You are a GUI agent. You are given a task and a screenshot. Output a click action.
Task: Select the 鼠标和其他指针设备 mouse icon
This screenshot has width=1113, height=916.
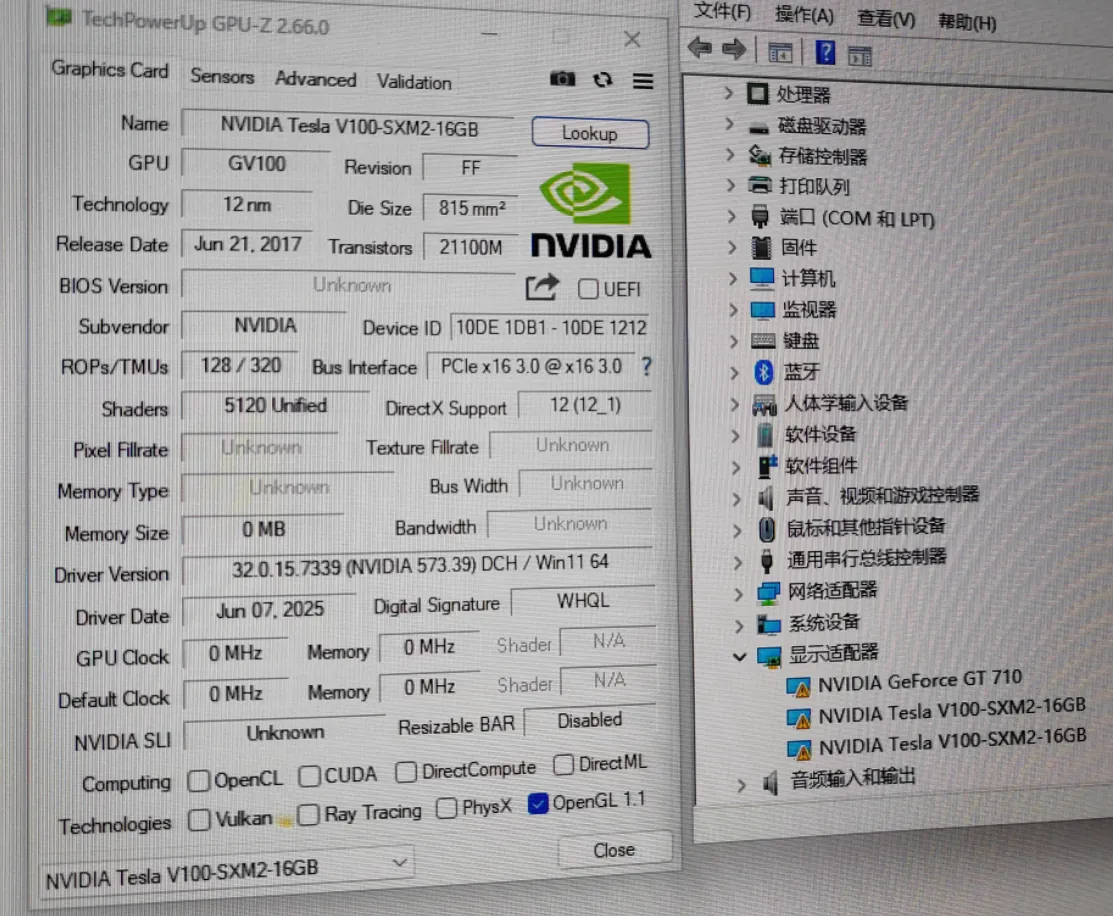point(767,529)
